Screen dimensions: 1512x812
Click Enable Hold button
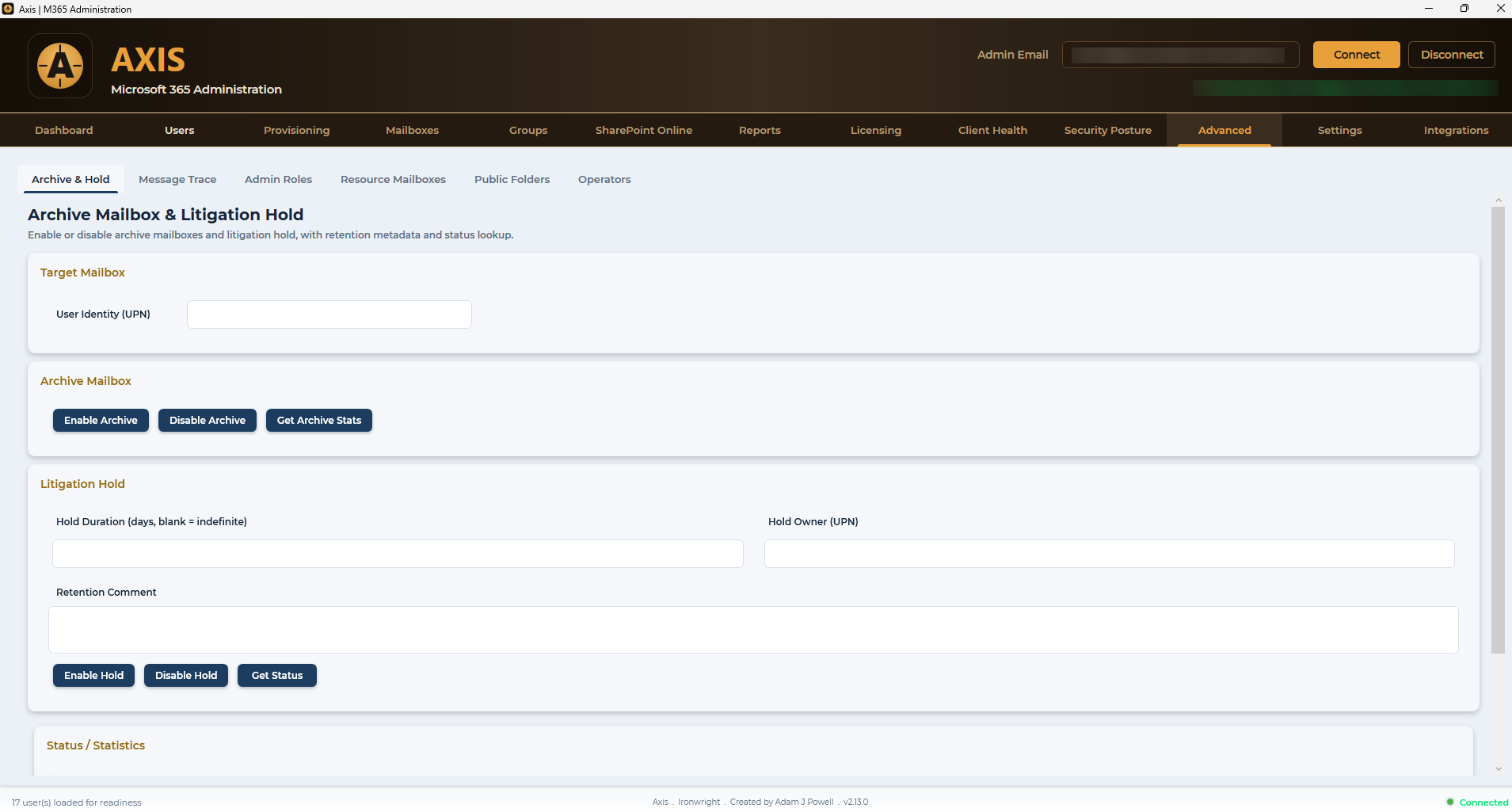pyautogui.click(x=93, y=675)
